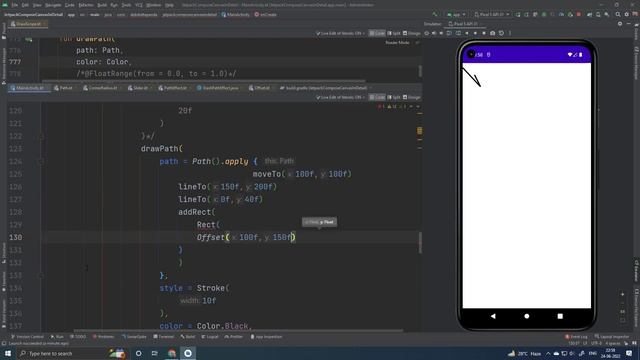Screen dimensions: 640x360
Task: Click MainActivity editor vertical scrollbar thumb
Action: point(420,242)
